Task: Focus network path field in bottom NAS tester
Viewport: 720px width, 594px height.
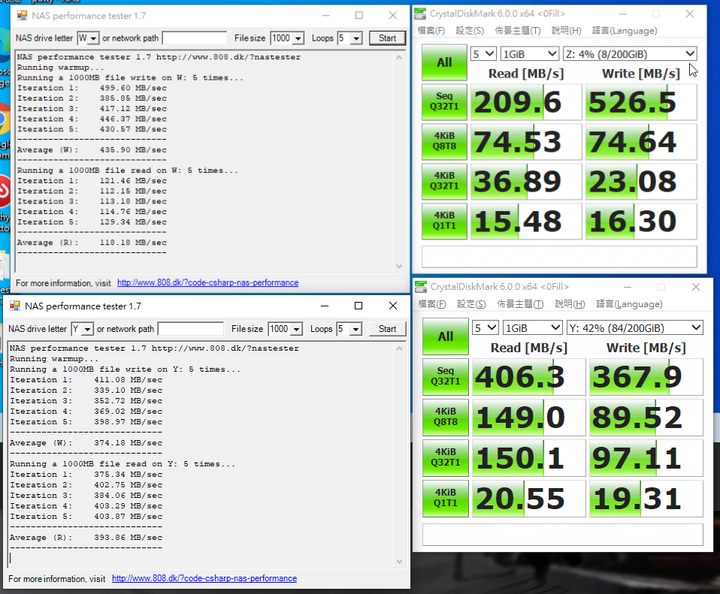Action: [x=191, y=329]
